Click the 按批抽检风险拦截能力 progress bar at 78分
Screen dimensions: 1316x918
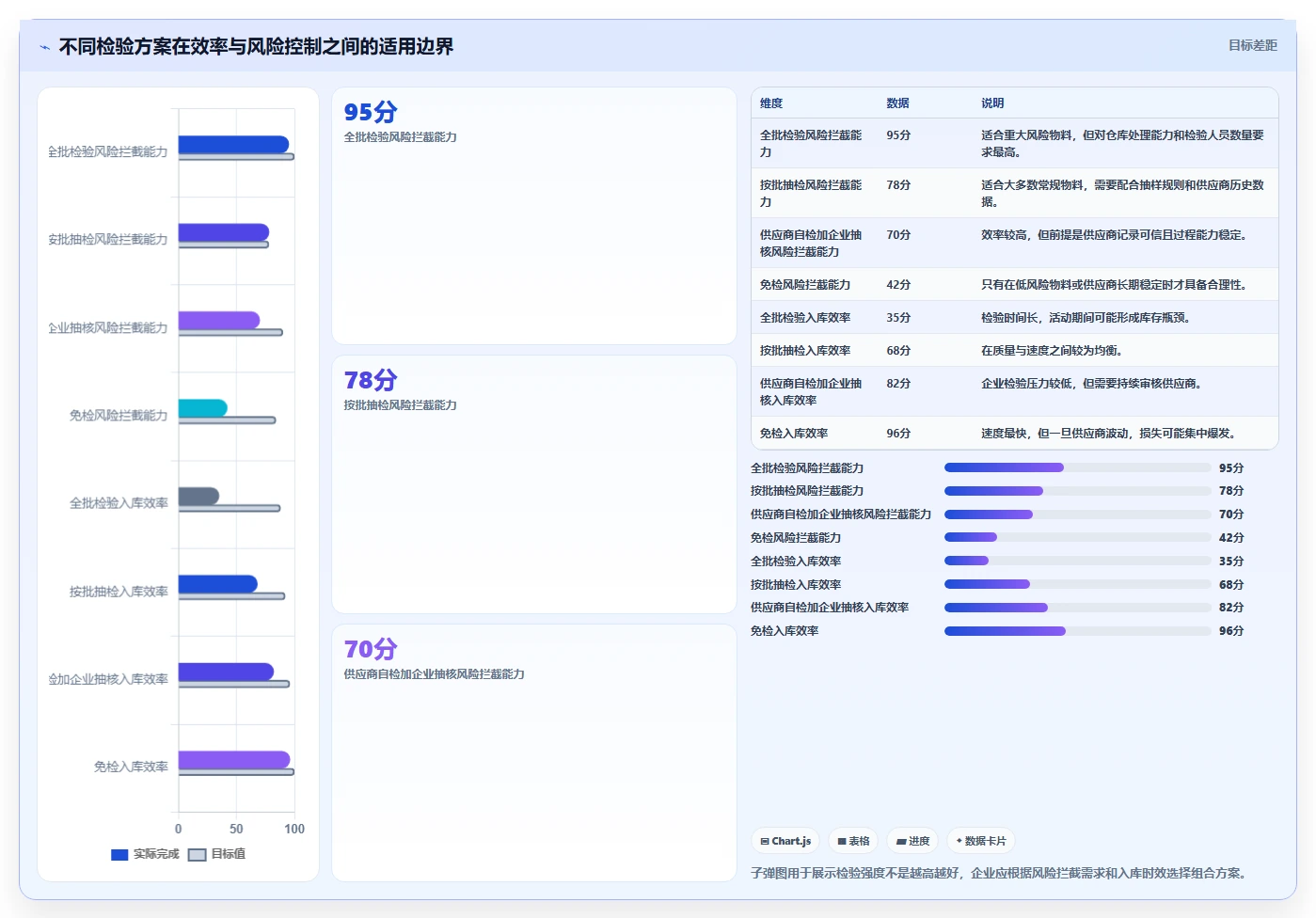[1078, 491]
